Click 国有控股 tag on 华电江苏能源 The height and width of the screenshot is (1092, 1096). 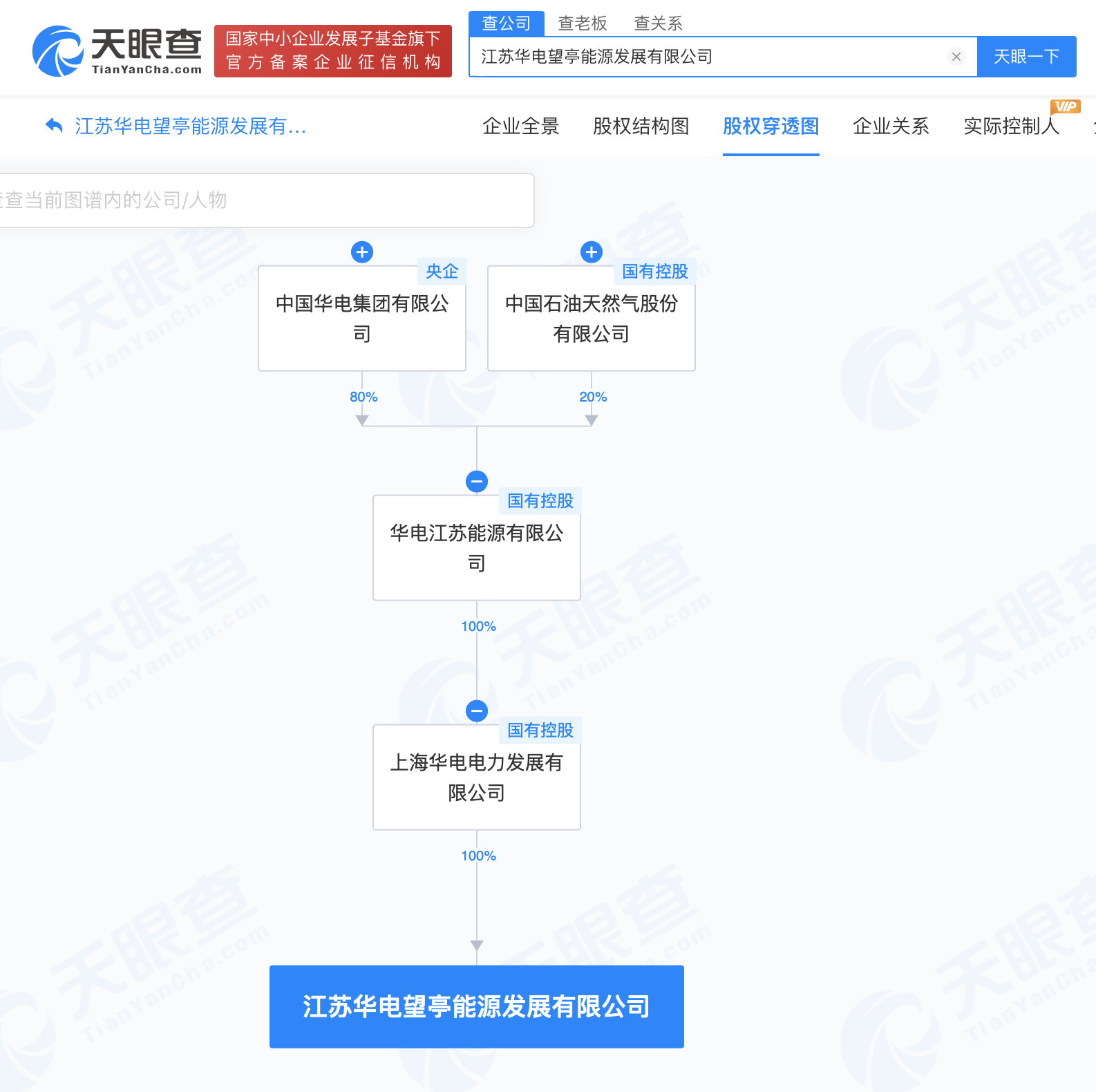tap(540, 501)
